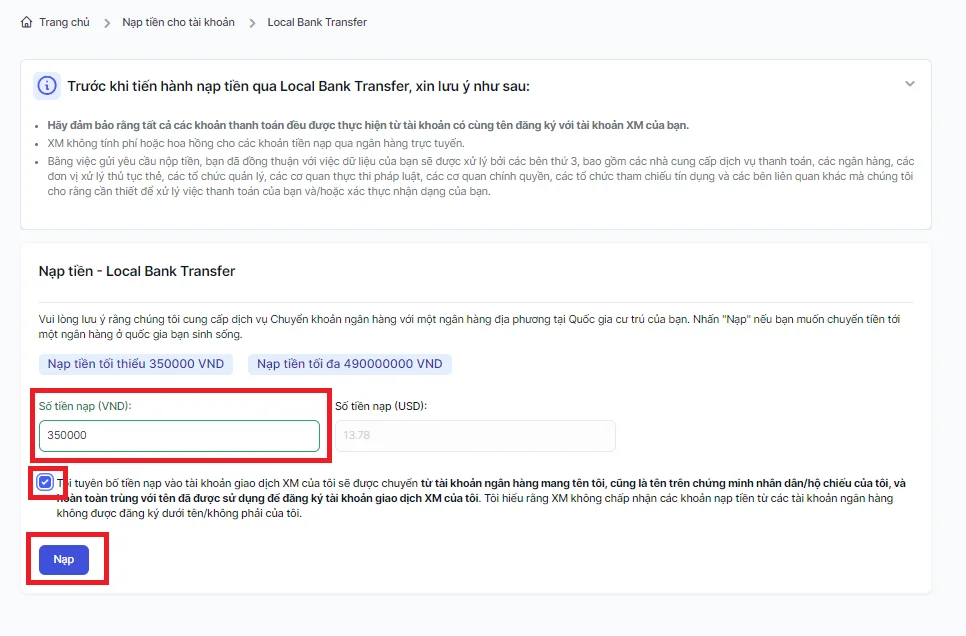
Task: Toggle the declaration agreement checkbox
Action: point(45,482)
